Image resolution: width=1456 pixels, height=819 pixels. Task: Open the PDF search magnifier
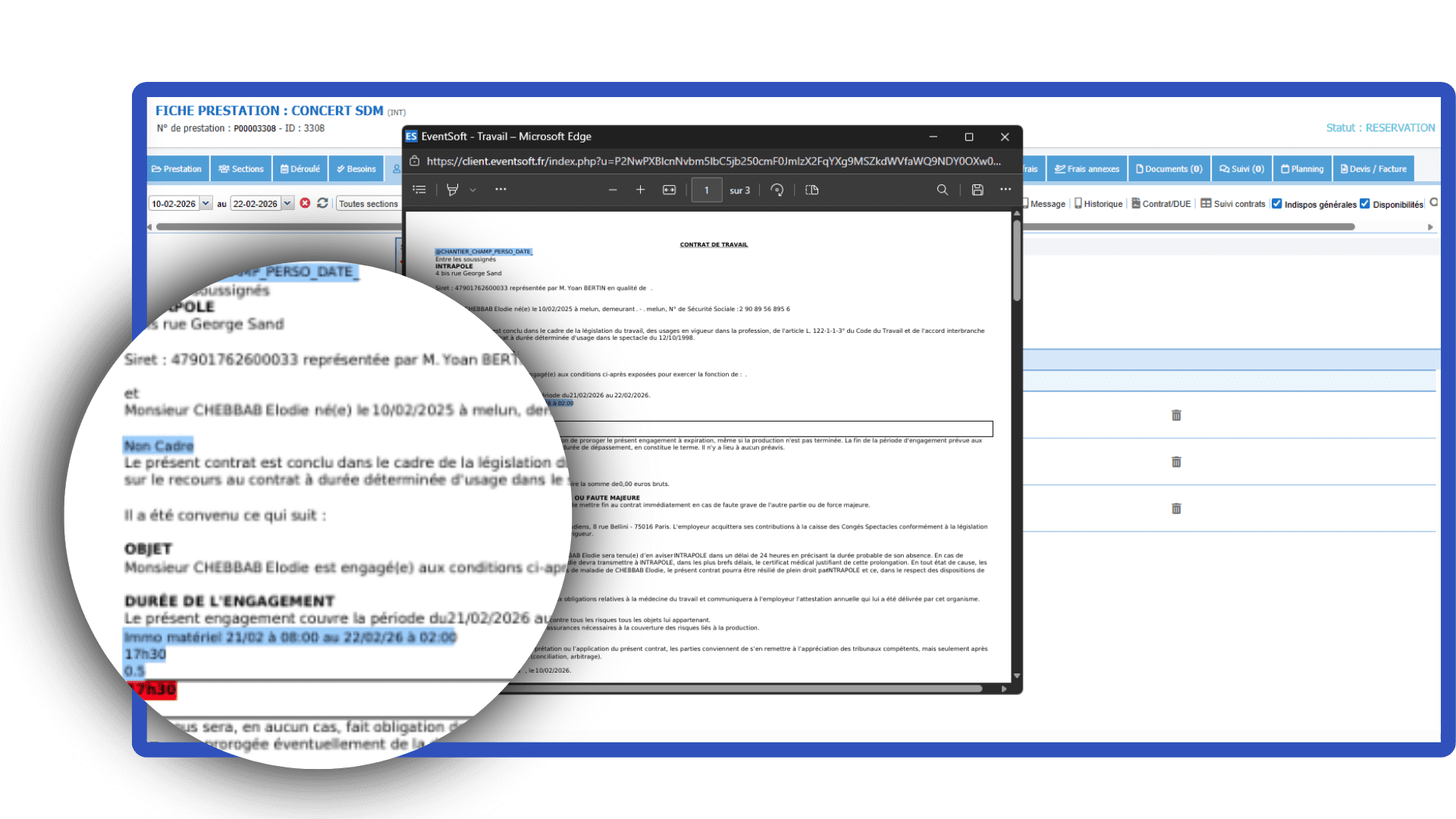[942, 190]
